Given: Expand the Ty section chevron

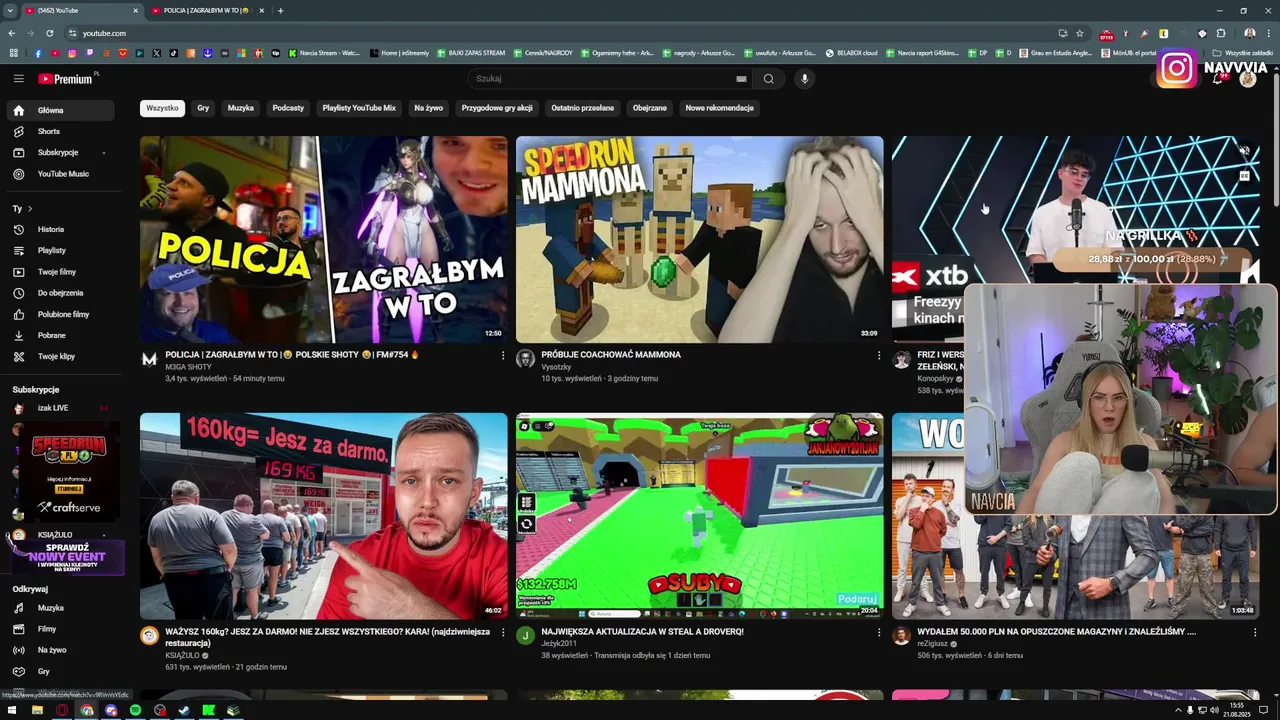Looking at the screenshot, I should point(30,209).
